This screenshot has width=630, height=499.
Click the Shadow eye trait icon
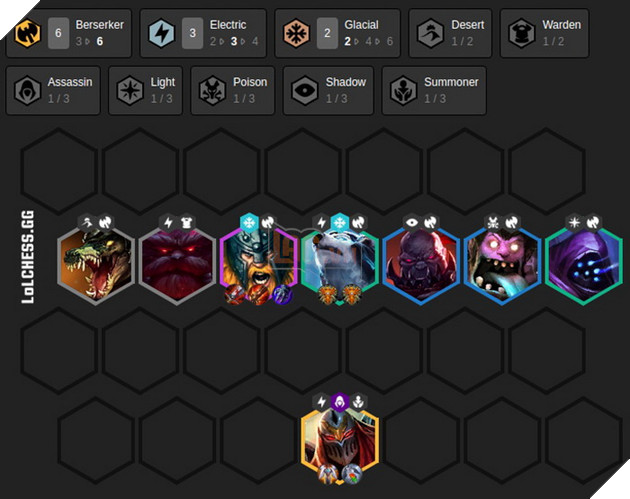point(305,90)
